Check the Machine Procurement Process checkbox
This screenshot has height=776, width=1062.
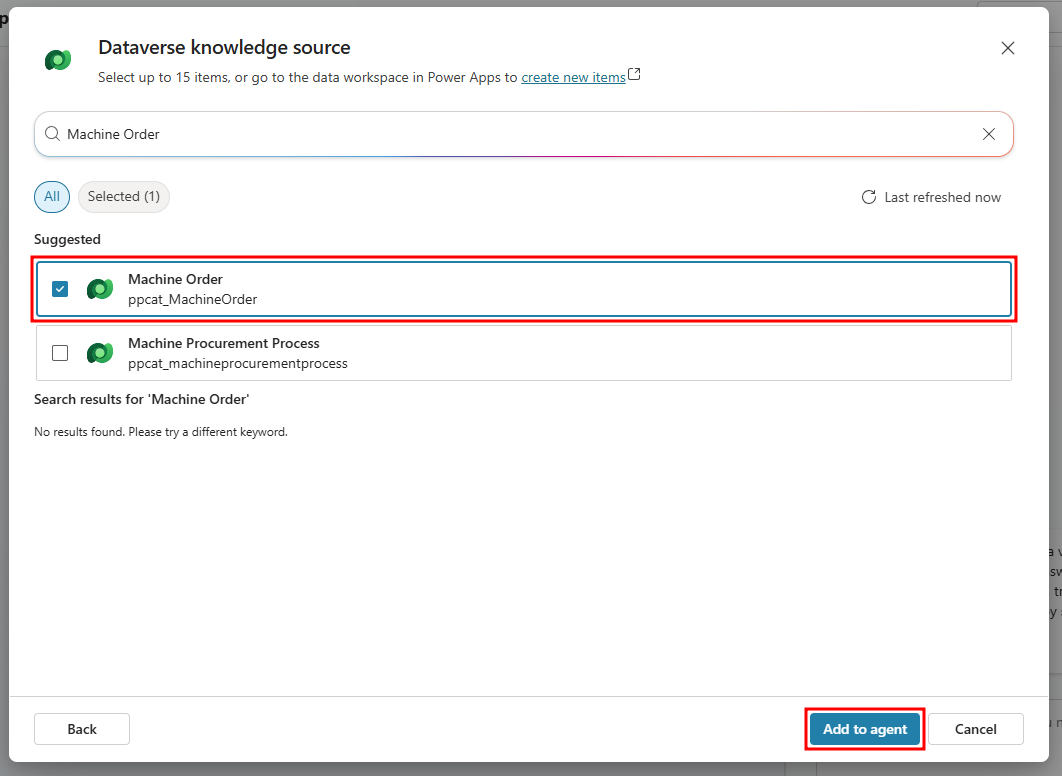coord(60,353)
